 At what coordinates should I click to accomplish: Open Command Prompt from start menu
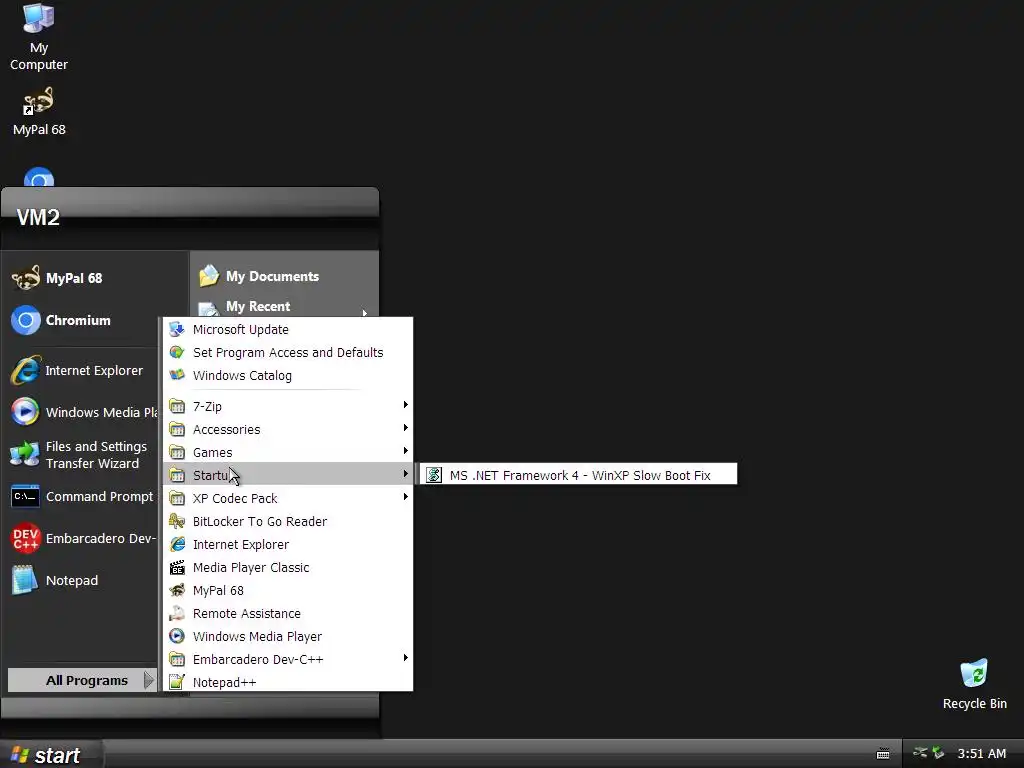(x=84, y=496)
